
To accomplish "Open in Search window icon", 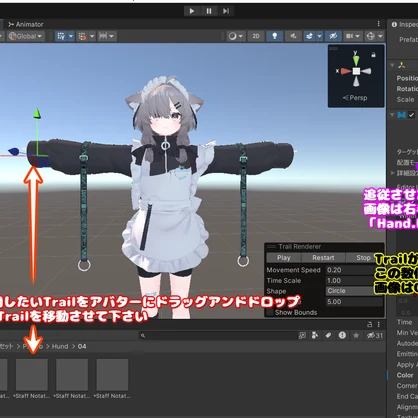I will tap(302, 335).
